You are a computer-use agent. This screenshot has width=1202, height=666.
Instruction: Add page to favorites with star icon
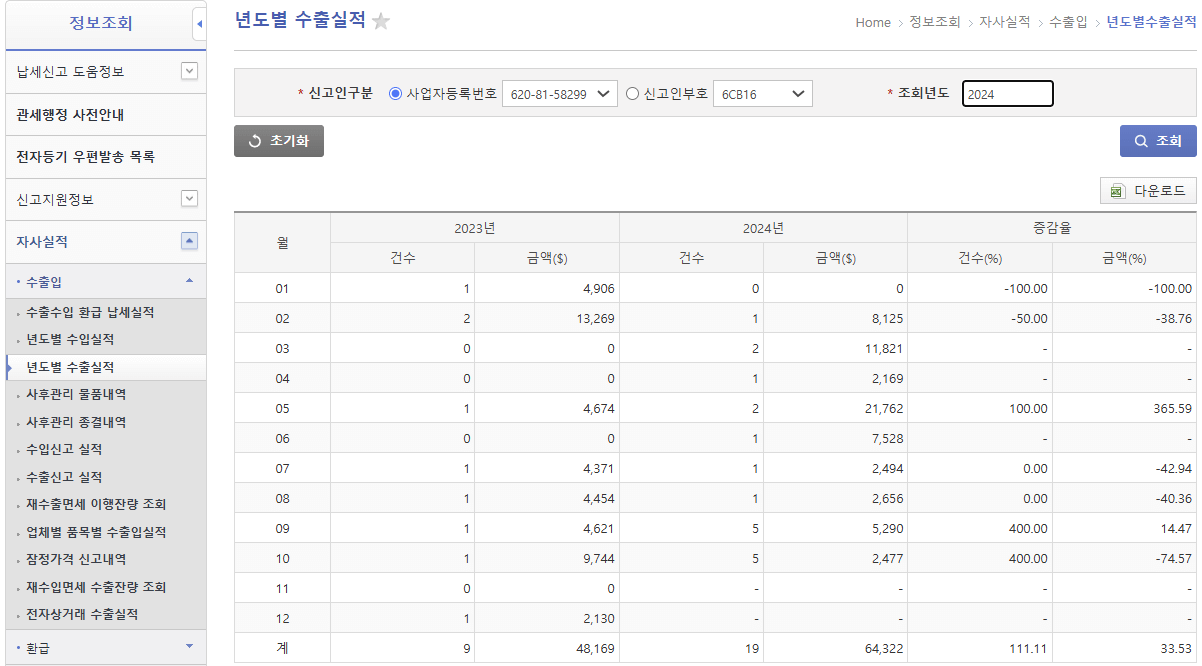(381, 21)
